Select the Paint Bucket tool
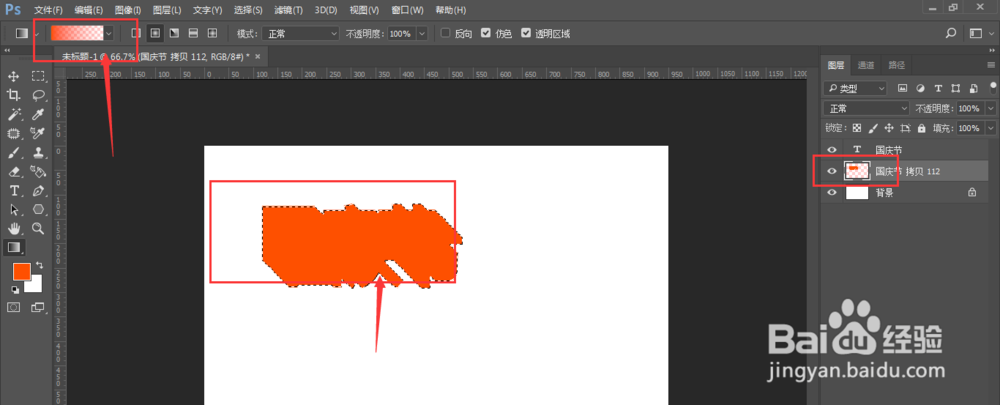The width and height of the screenshot is (1000, 405). click(38, 172)
